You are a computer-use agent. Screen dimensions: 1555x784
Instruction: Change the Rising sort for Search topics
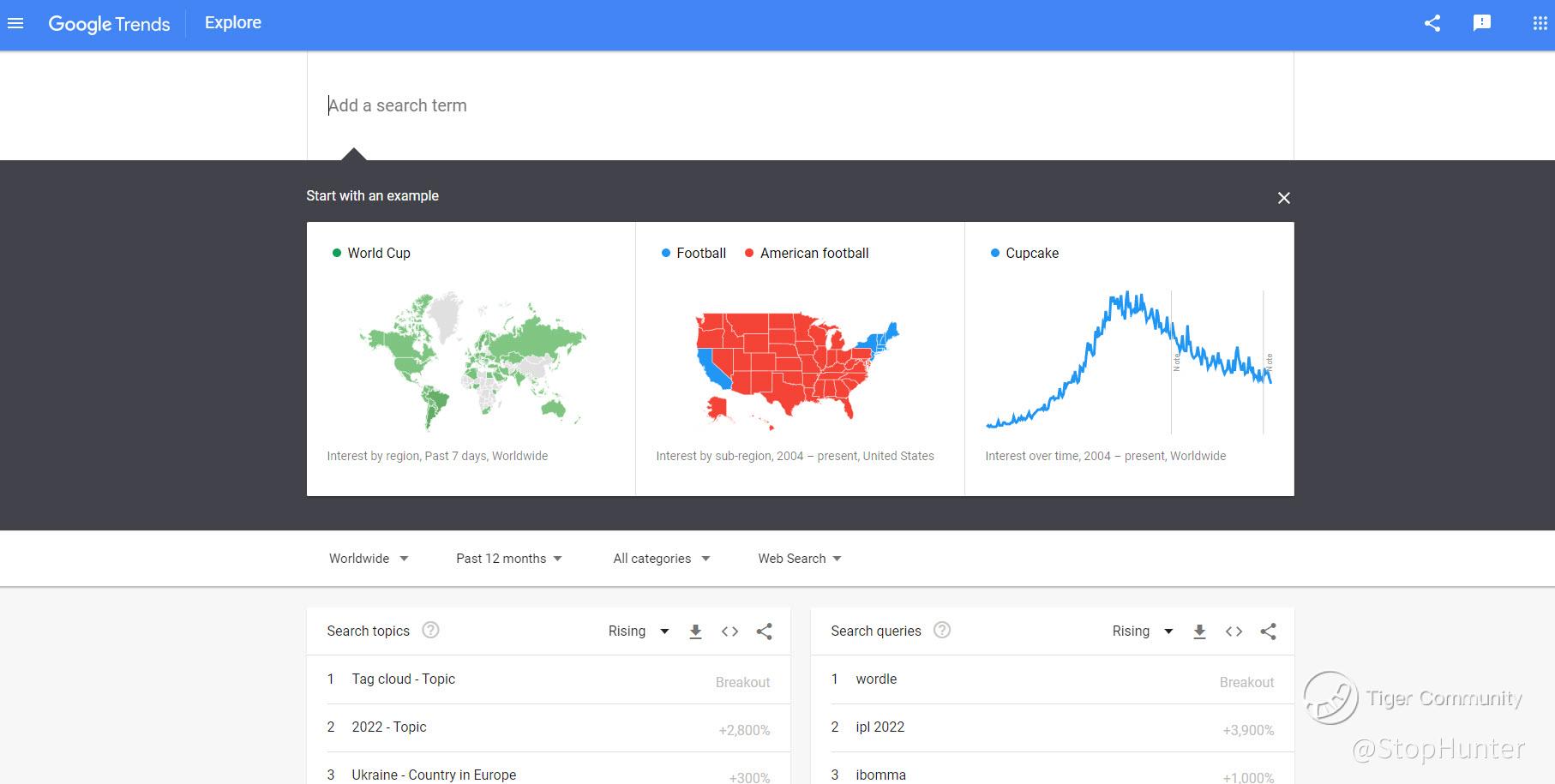coord(638,631)
